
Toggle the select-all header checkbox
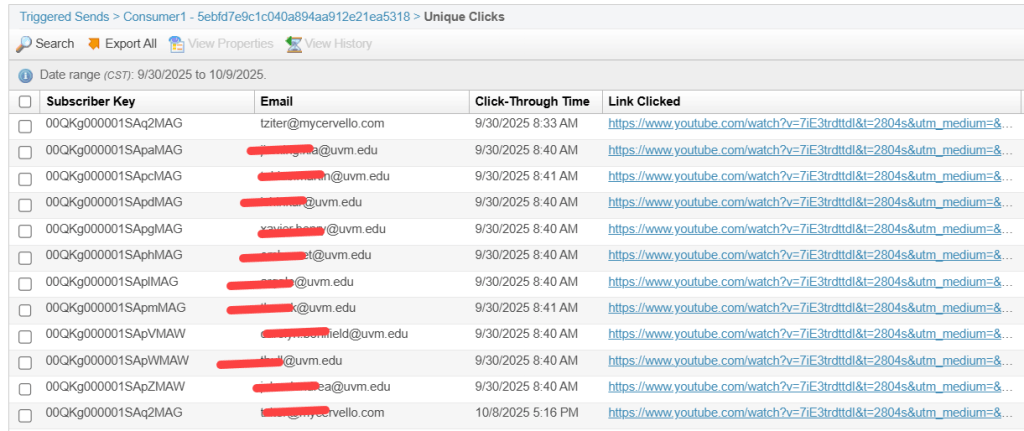25,101
